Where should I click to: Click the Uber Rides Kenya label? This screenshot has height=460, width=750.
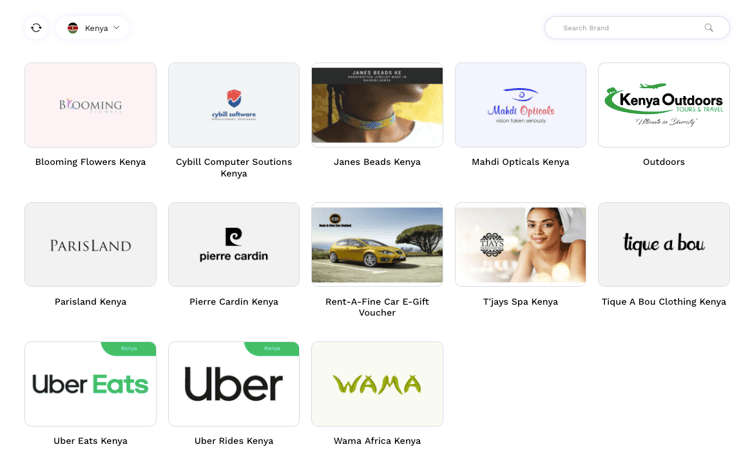tap(234, 441)
